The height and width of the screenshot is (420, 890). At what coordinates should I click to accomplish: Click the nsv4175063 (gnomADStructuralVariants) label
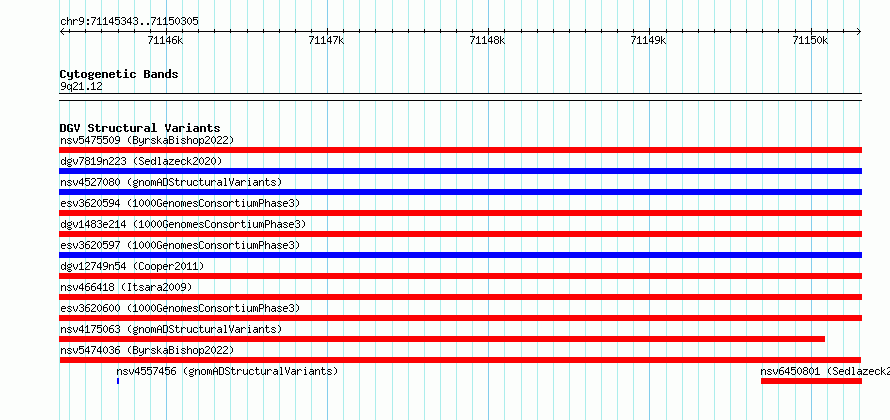(x=171, y=329)
